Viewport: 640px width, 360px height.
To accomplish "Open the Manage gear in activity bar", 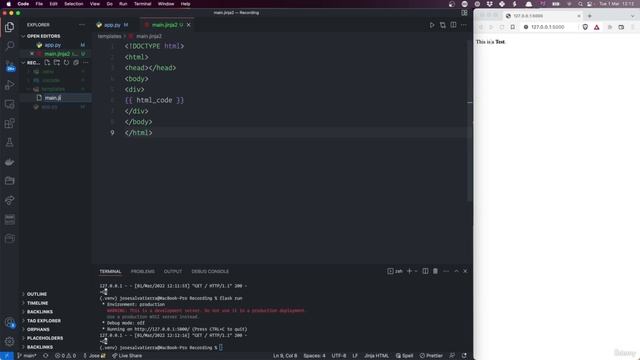I will click(9, 341).
